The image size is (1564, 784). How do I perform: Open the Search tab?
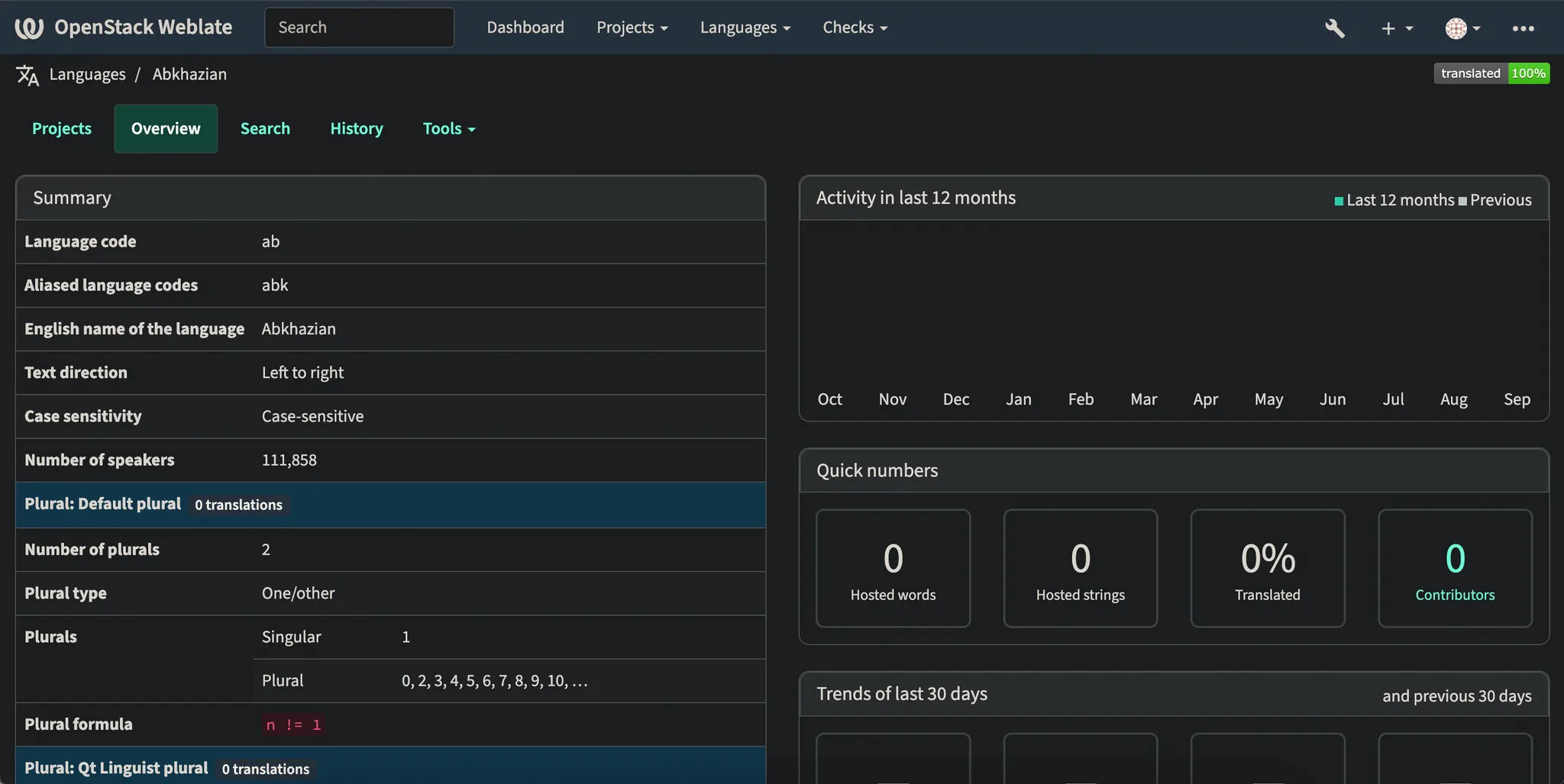pos(265,129)
